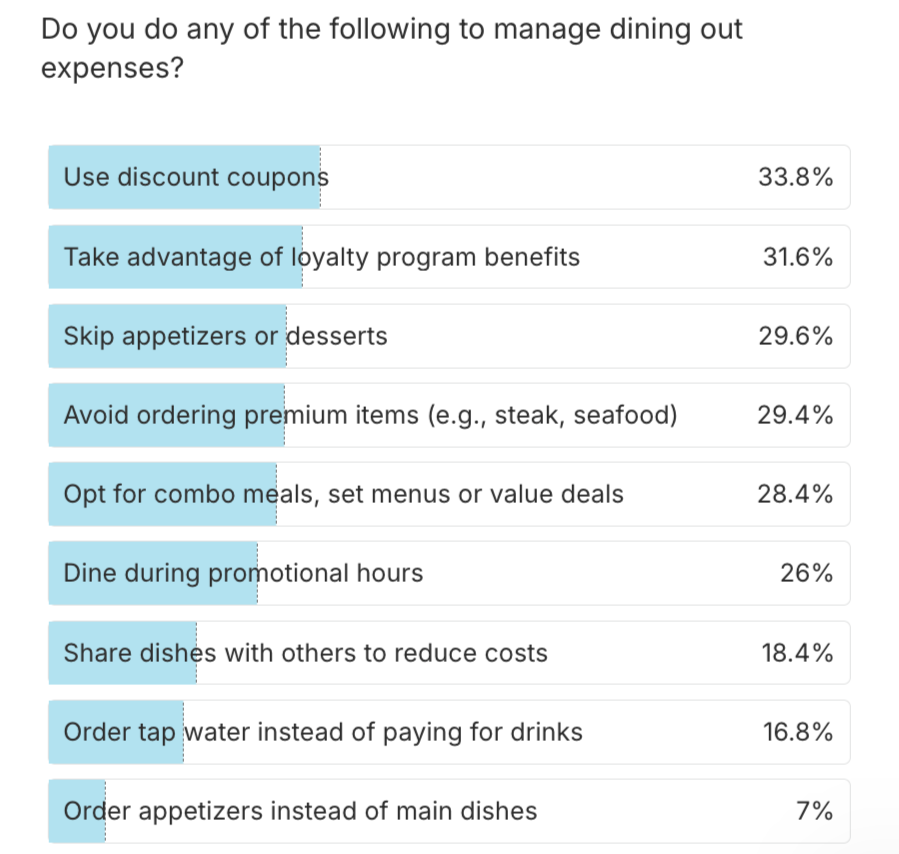Click the survey question heading text

[x=391, y=29]
